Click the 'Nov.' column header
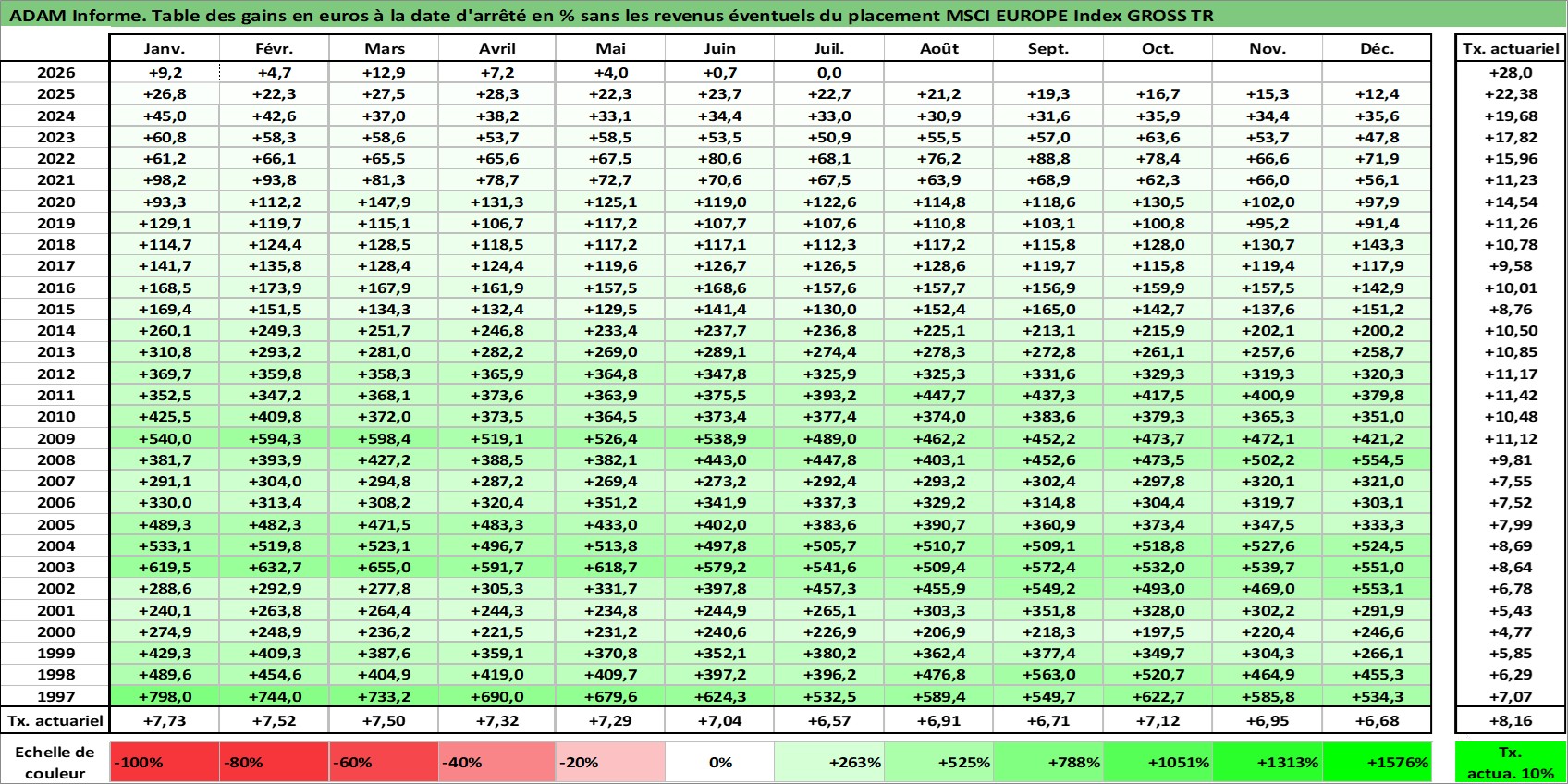The image size is (1568, 784). pos(1268,48)
